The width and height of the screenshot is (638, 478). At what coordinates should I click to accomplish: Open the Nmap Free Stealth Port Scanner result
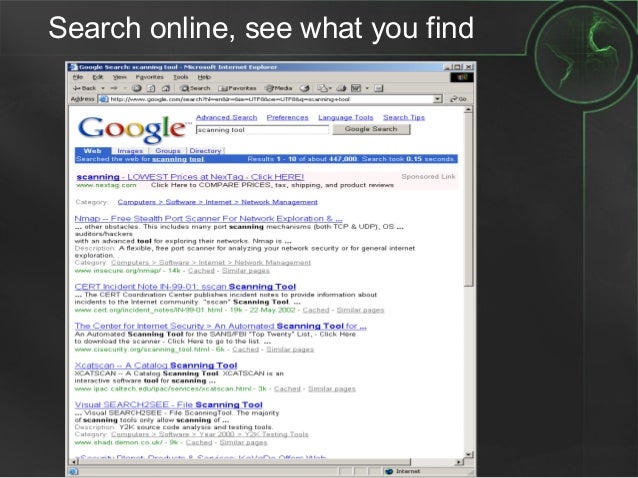[x=208, y=219]
